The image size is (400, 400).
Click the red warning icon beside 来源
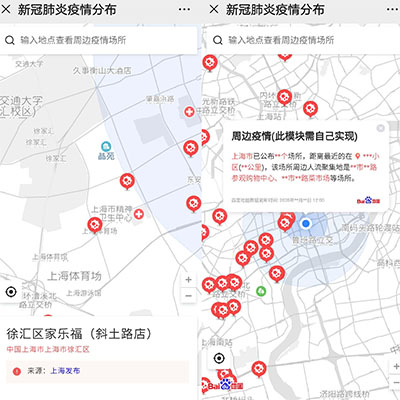pyautogui.click(x=17, y=371)
